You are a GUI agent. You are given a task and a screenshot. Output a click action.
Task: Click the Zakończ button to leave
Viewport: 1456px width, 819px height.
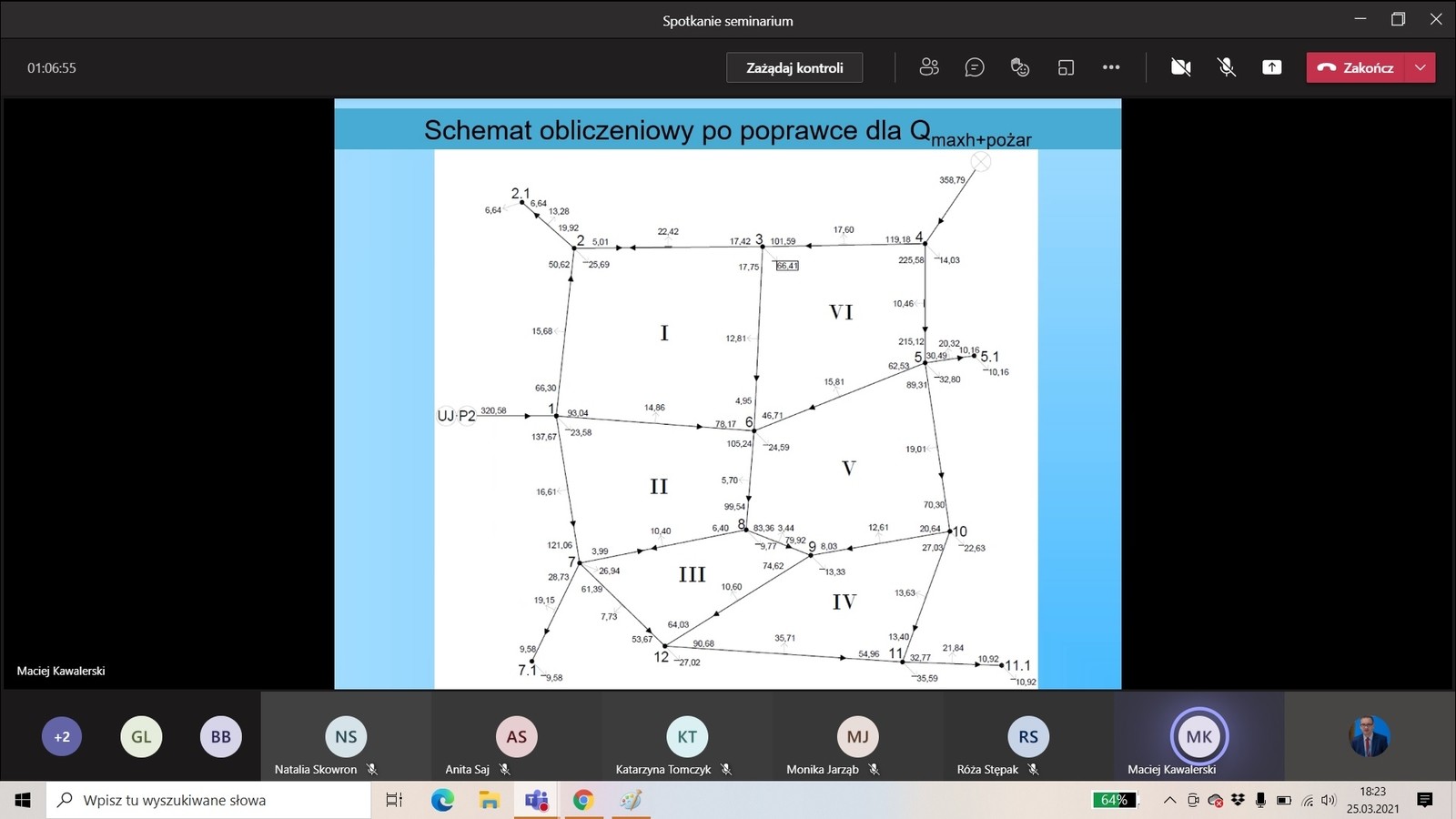click(1356, 67)
